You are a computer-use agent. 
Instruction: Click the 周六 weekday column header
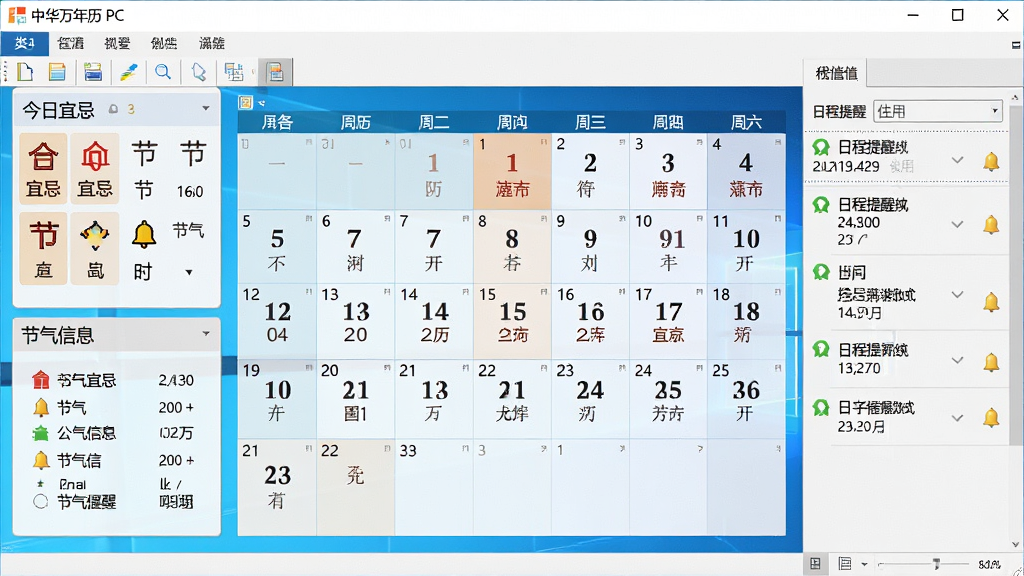point(746,122)
